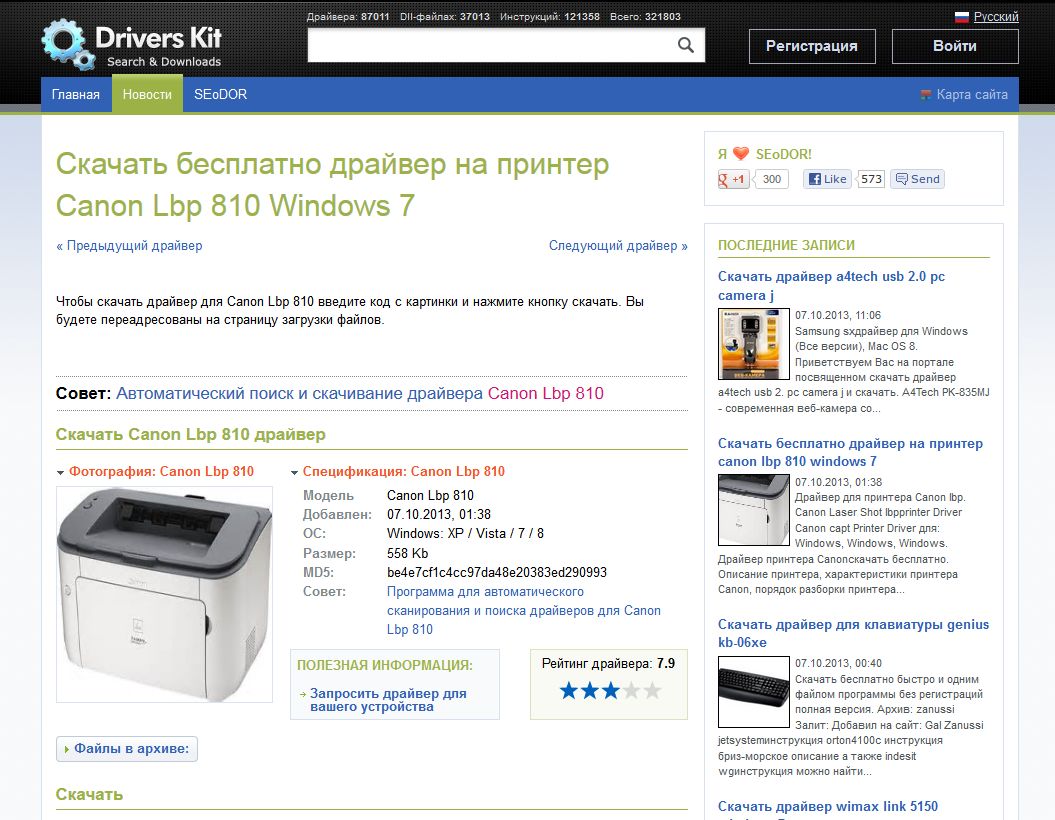Click the Google +1 count 300

(x=772, y=179)
